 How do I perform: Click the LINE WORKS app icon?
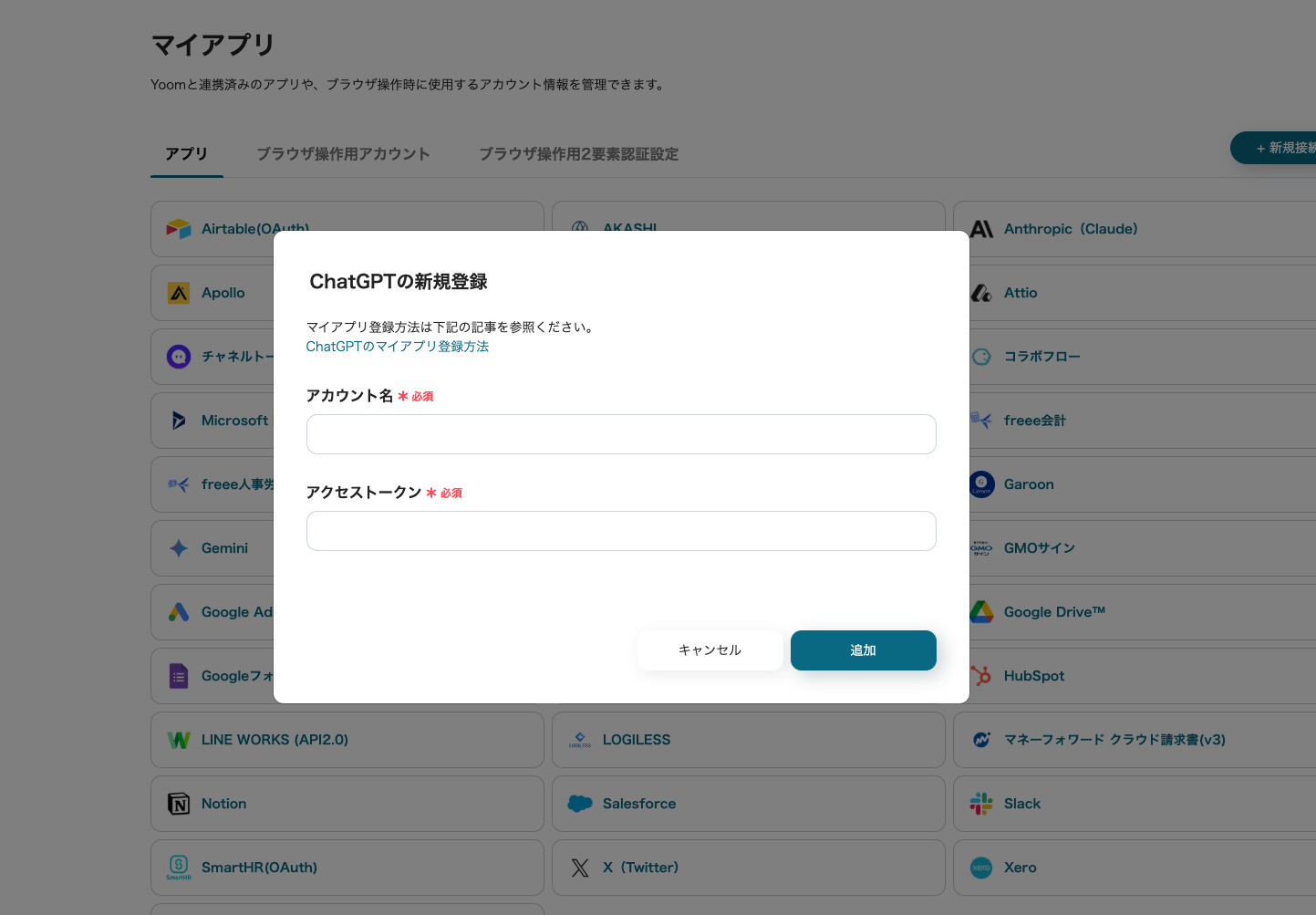point(179,740)
